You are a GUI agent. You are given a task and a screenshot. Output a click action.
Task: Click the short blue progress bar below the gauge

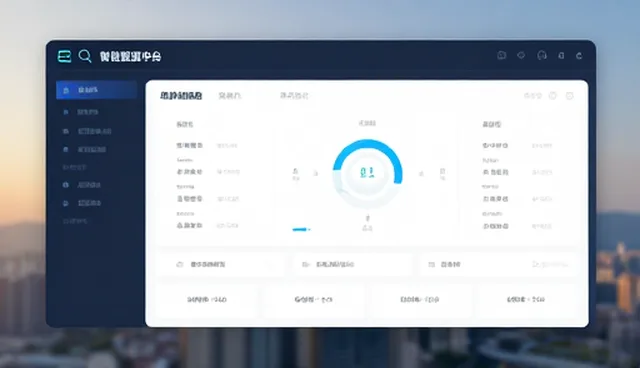300,230
